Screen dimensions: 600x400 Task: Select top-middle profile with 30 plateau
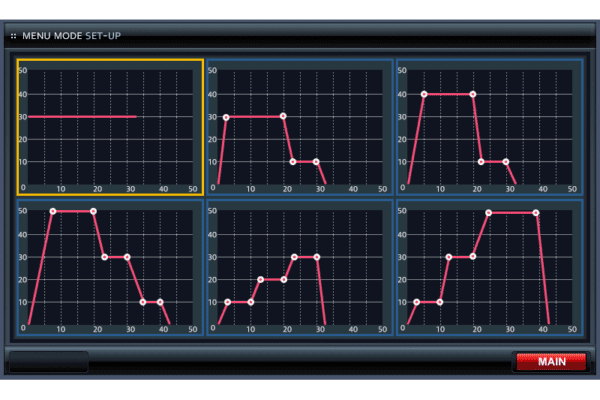(298, 127)
